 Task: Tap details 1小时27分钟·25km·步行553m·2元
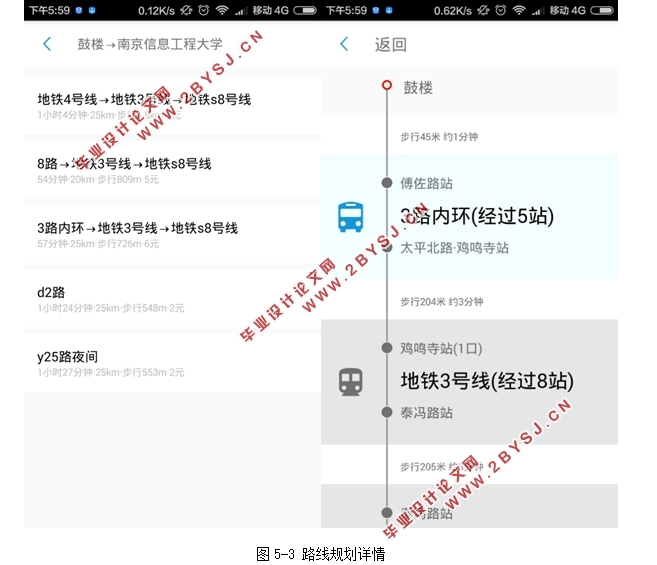click(x=111, y=373)
